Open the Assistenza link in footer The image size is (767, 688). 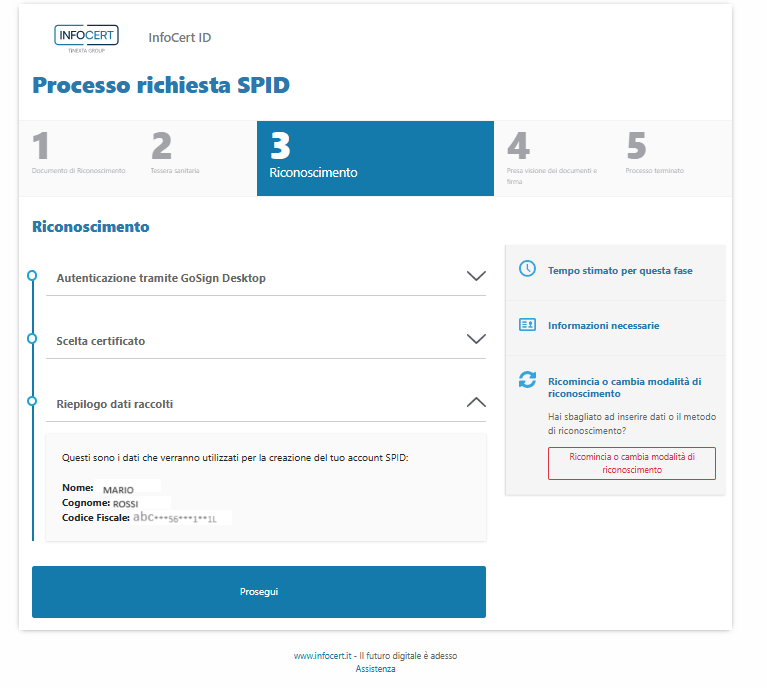coord(375,669)
